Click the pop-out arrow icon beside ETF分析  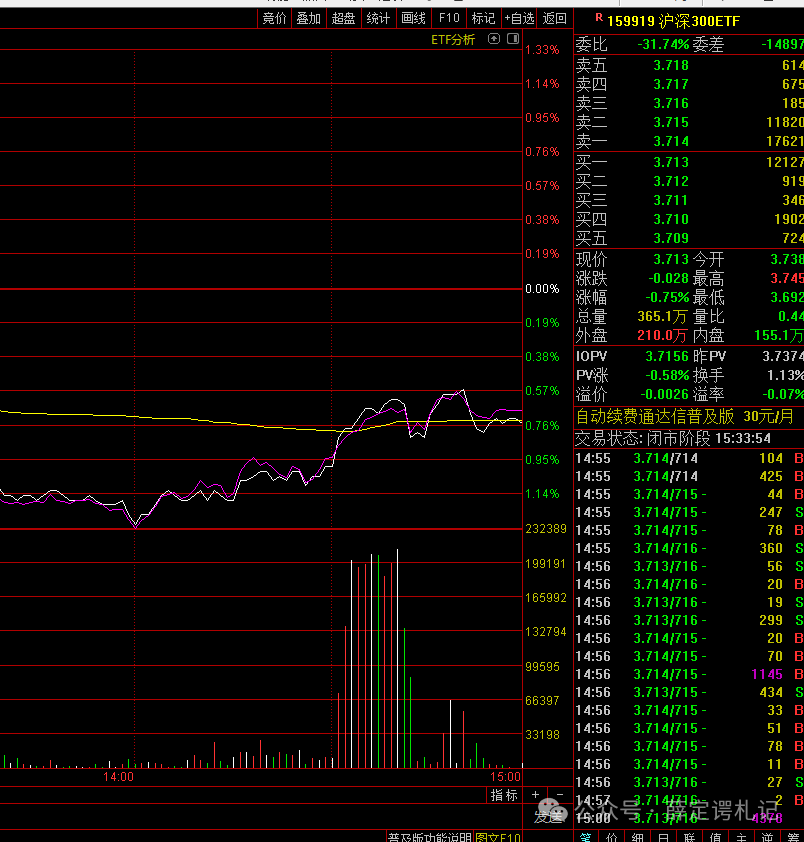494,39
